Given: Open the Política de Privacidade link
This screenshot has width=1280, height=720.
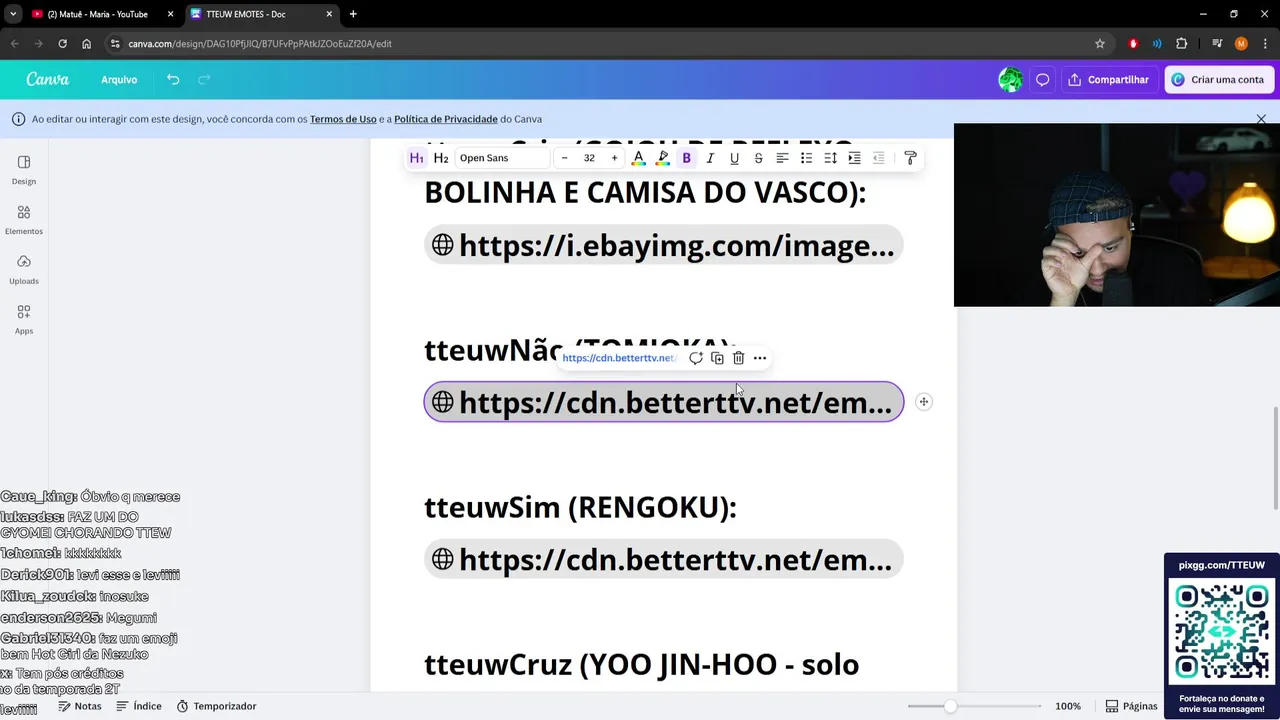Looking at the screenshot, I should 446,119.
